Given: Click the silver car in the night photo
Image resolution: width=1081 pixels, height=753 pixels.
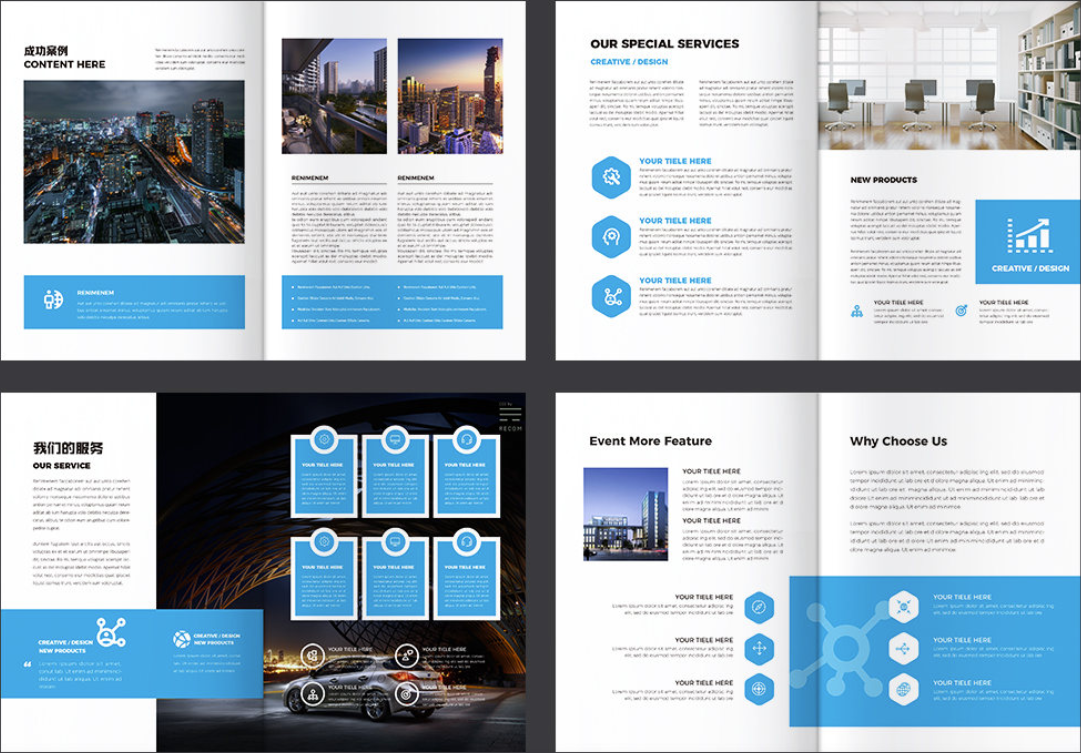Looking at the screenshot, I should pyautogui.click(x=364, y=687).
